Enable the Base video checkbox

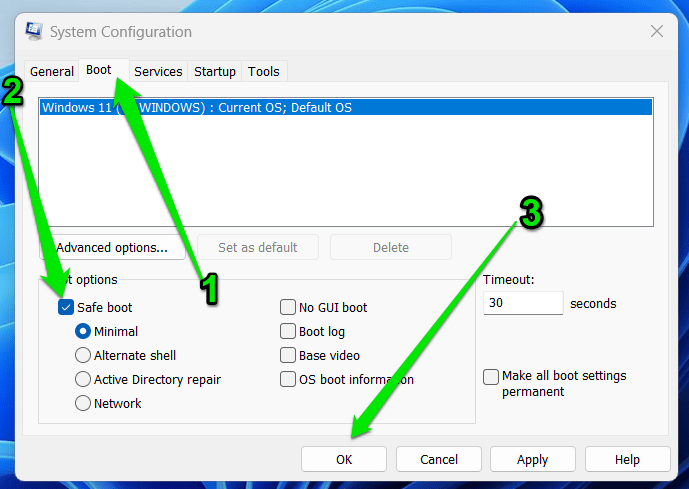(x=288, y=355)
